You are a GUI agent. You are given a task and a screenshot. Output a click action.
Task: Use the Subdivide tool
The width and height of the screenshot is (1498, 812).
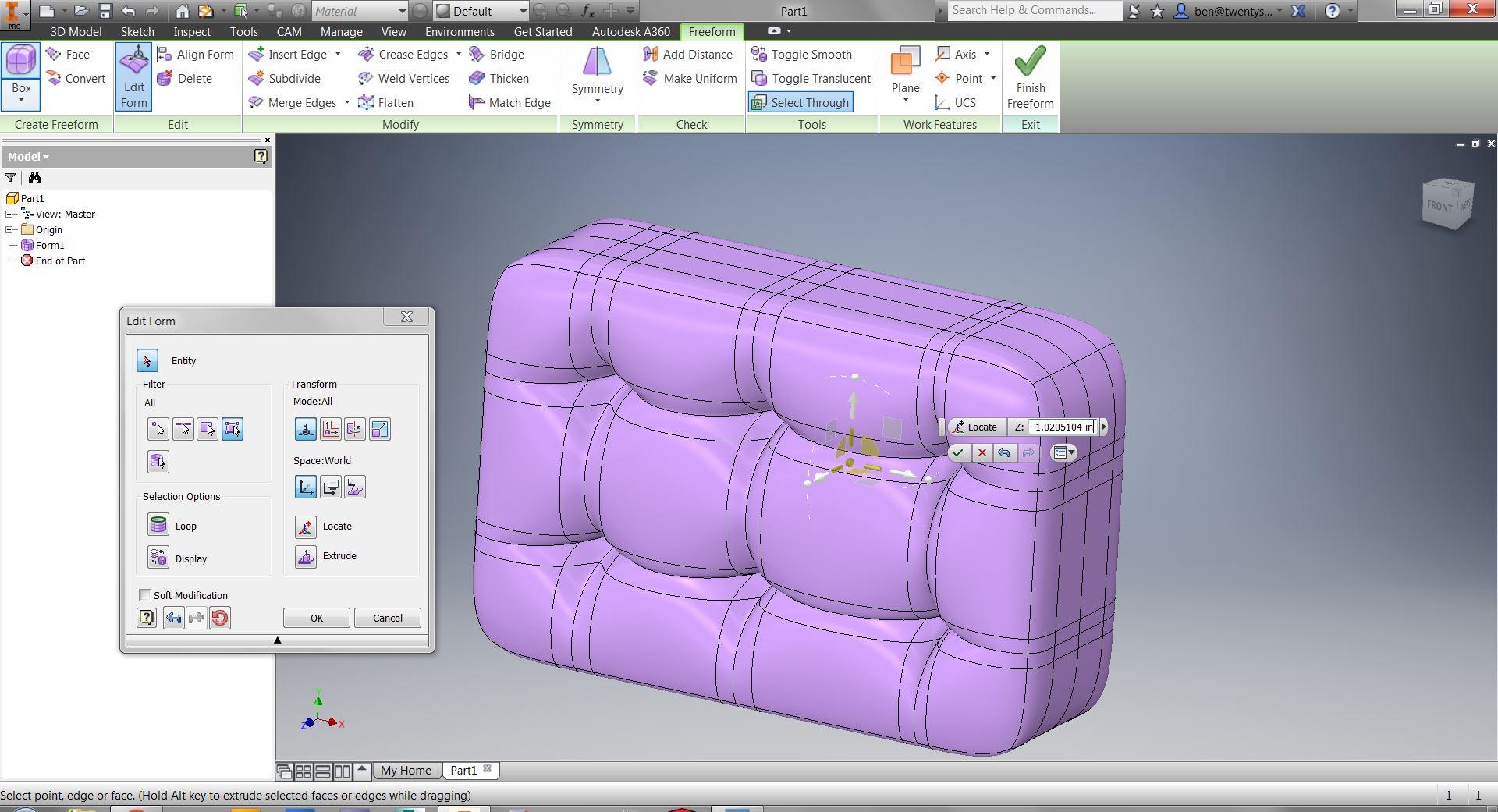pyautogui.click(x=285, y=79)
